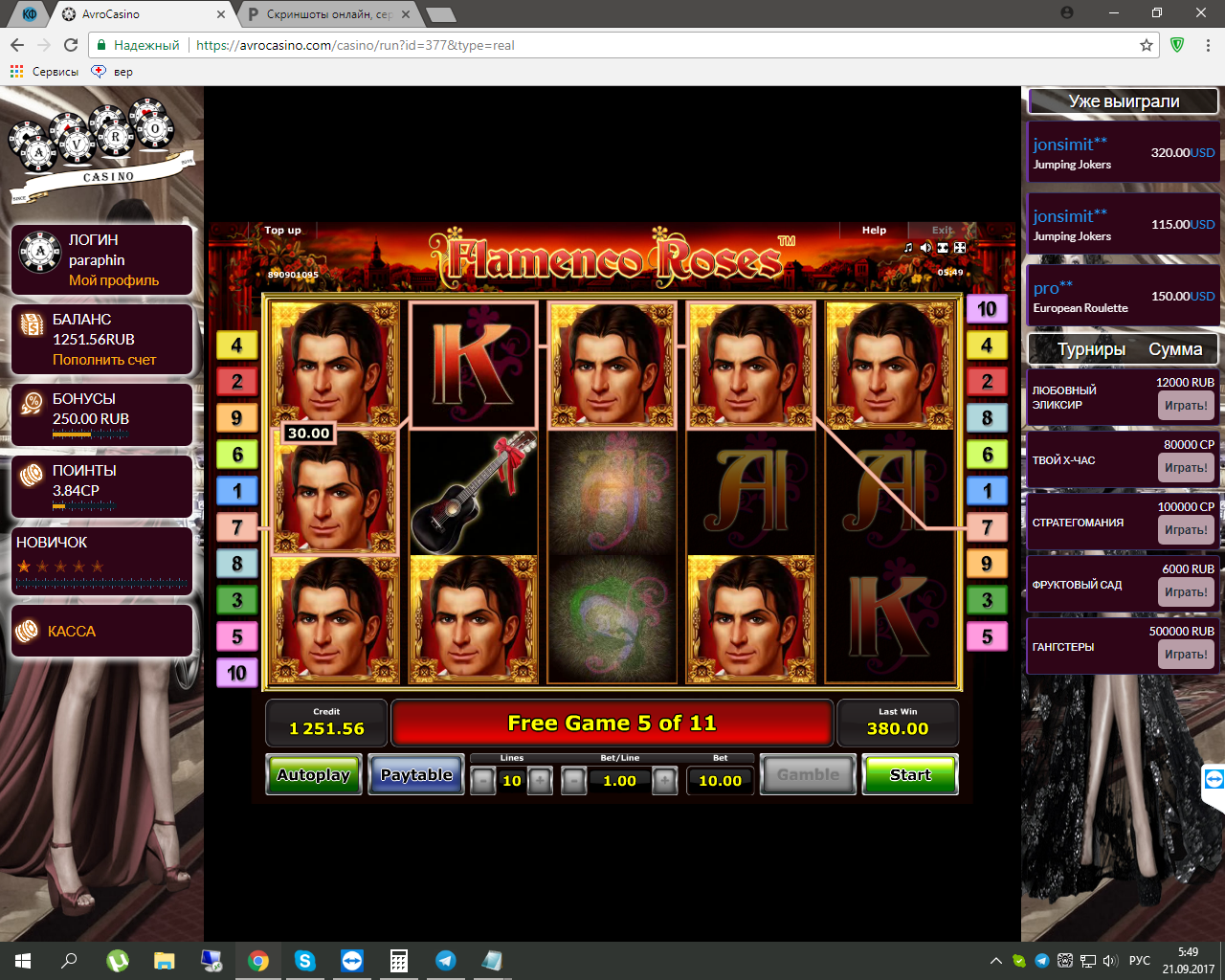Viewport: 1225px width, 980px height.
Task: Open uTorrent from the taskbar
Action: pos(118,961)
